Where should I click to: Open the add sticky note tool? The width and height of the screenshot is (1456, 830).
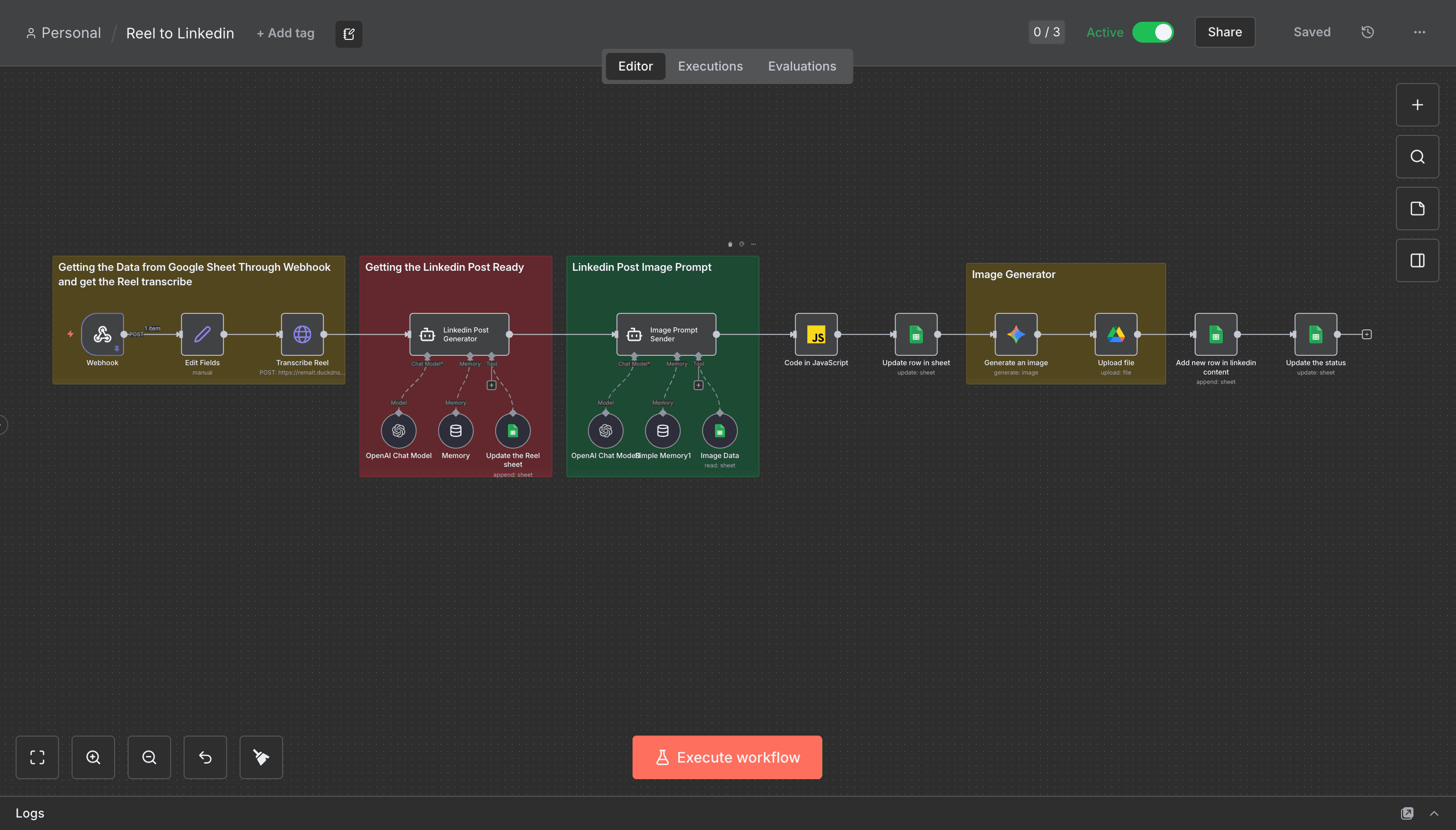click(x=1417, y=209)
